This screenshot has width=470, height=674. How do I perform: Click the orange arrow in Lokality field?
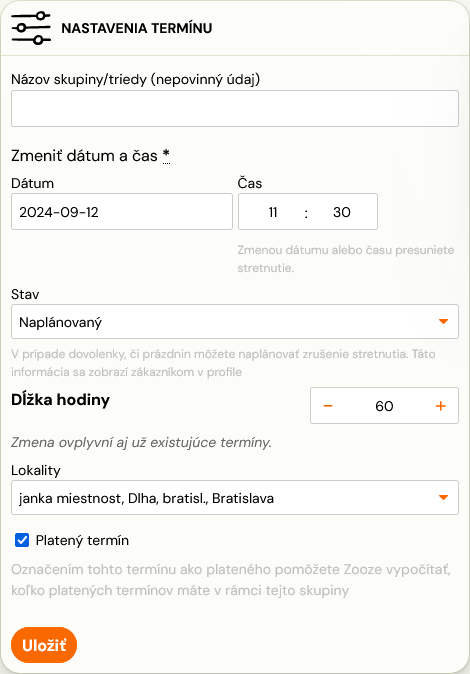tap(443, 497)
